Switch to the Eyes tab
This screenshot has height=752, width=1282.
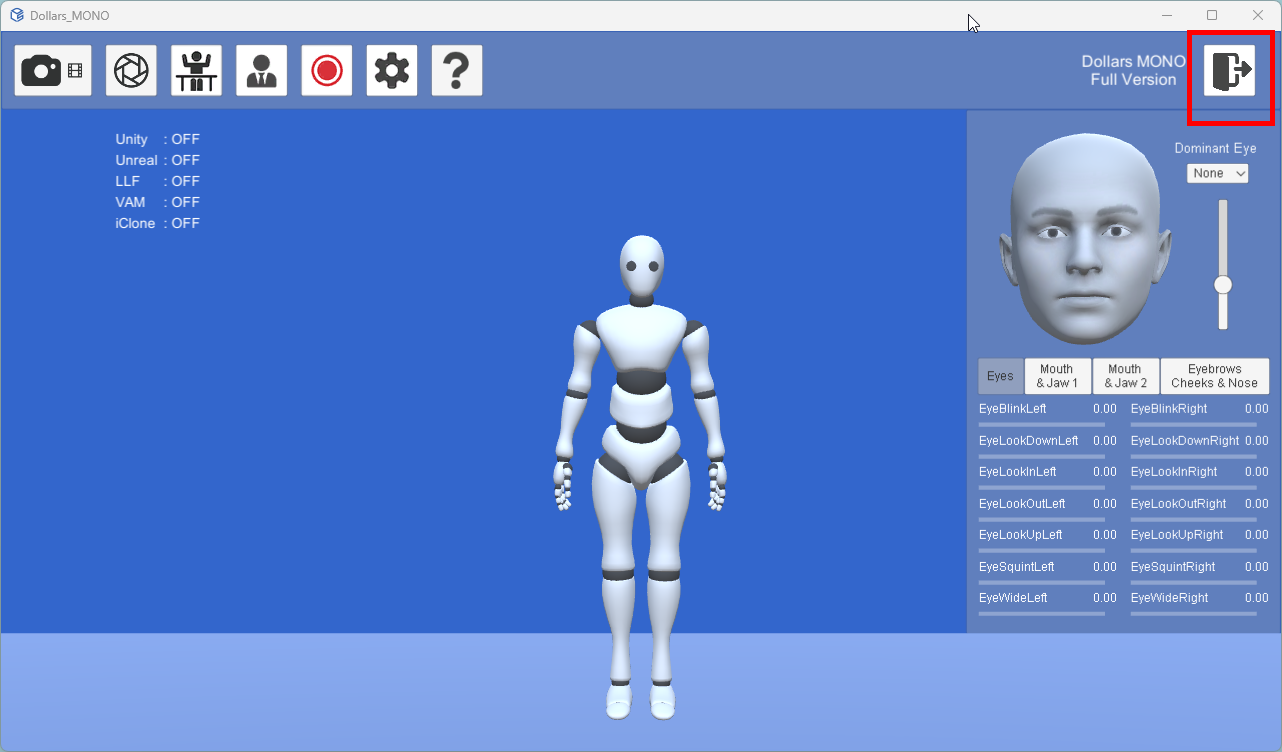1000,376
